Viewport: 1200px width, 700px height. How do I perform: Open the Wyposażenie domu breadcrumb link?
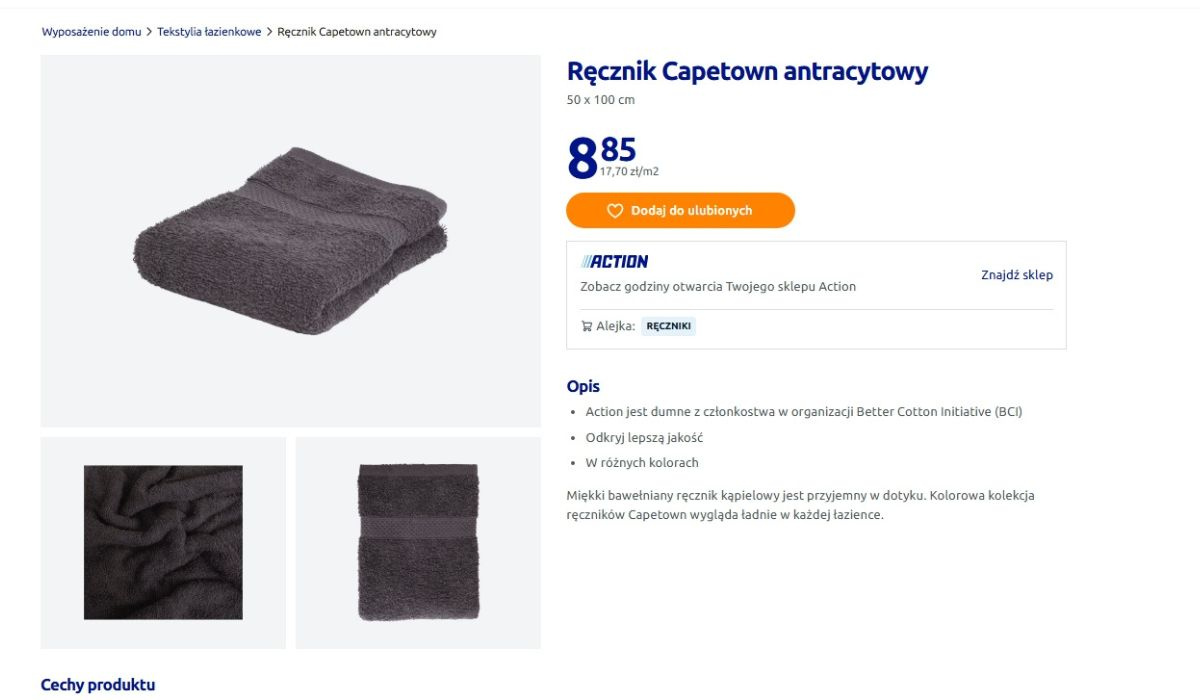pyautogui.click(x=91, y=32)
